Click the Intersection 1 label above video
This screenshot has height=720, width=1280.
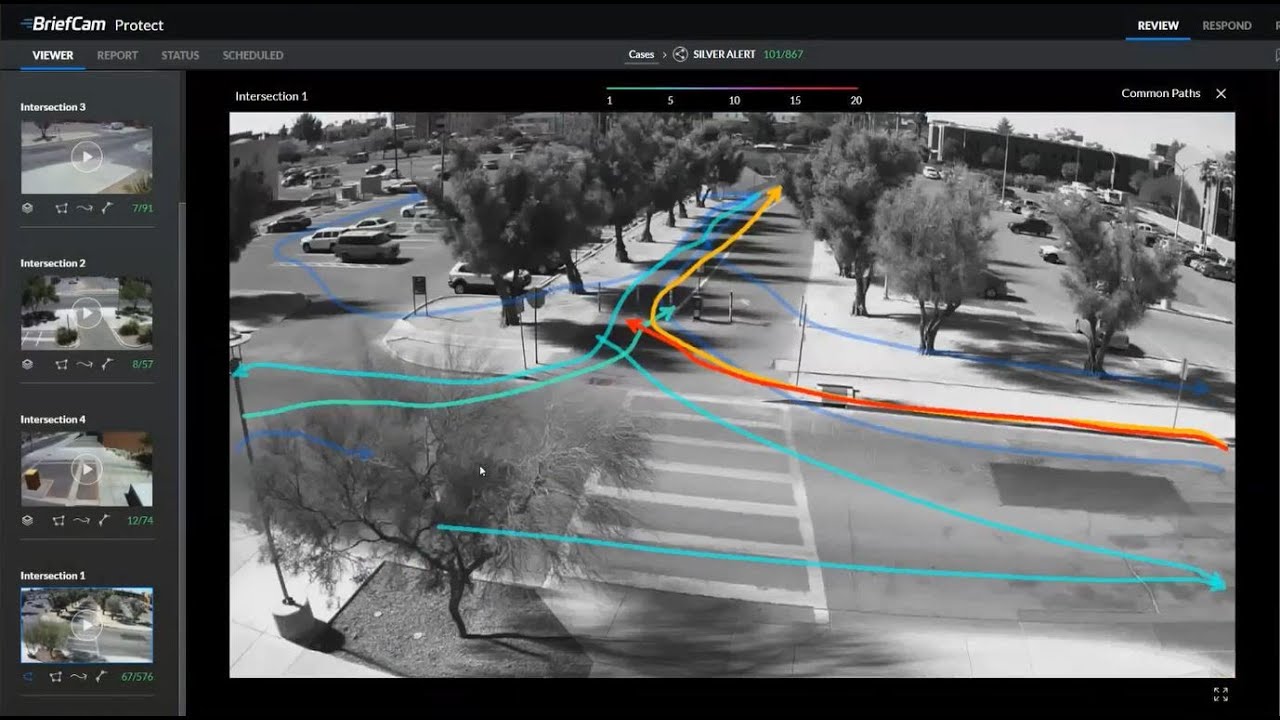click(x=271, y=96)
